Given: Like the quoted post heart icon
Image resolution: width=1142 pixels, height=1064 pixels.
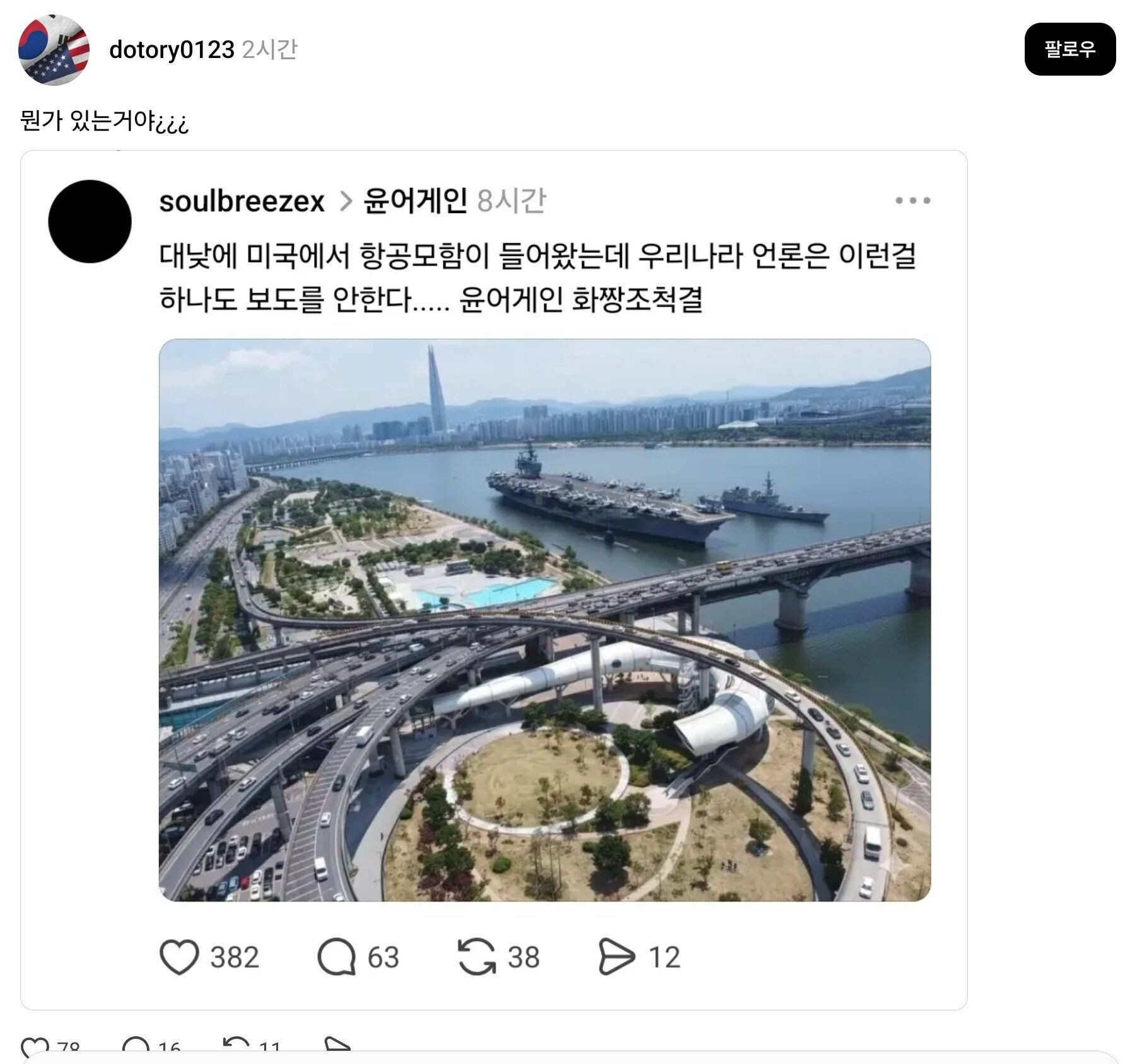Looking at the screenshot, I should pos(179,957).
